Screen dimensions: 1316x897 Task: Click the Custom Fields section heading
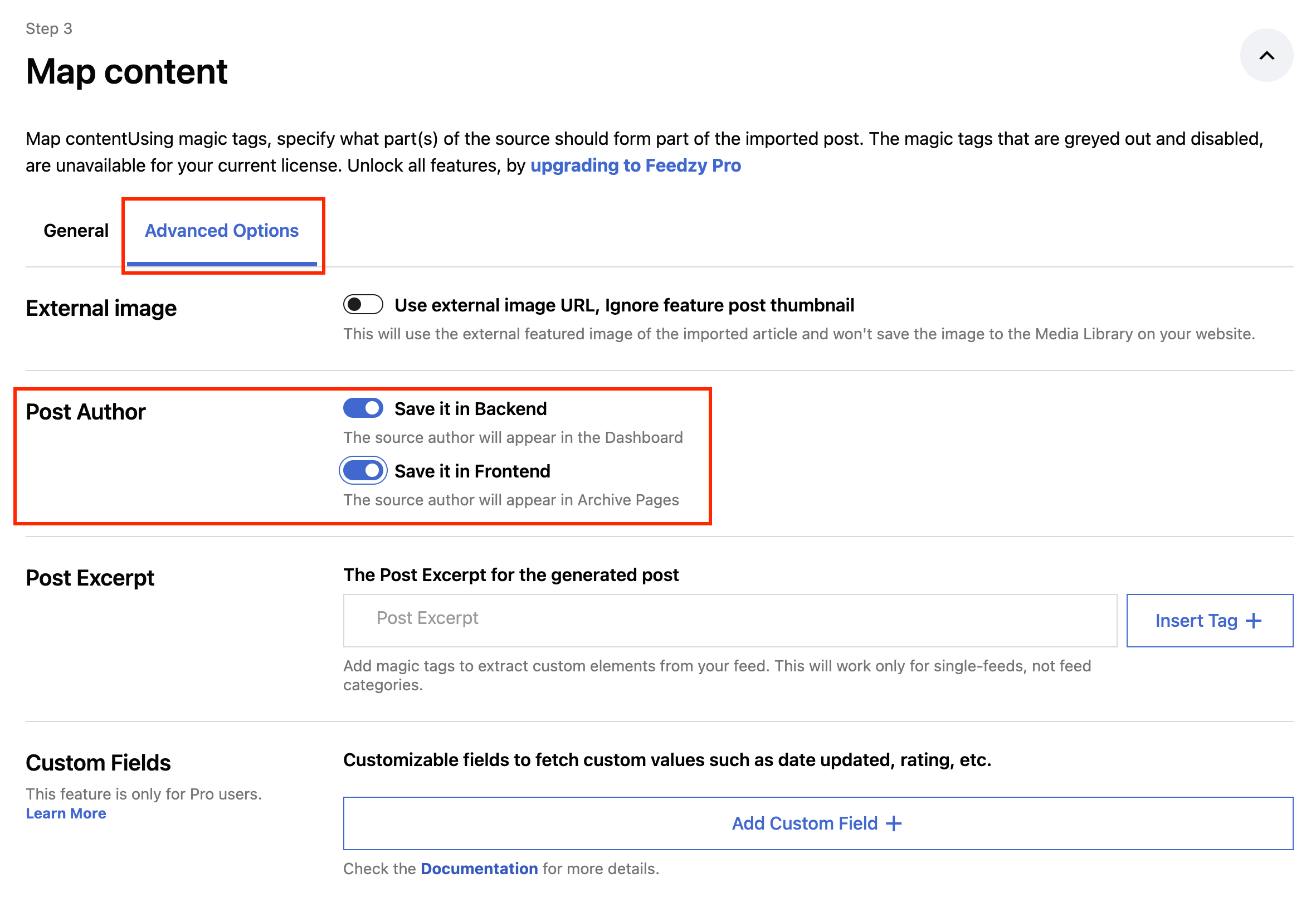[x=98, y=763]
